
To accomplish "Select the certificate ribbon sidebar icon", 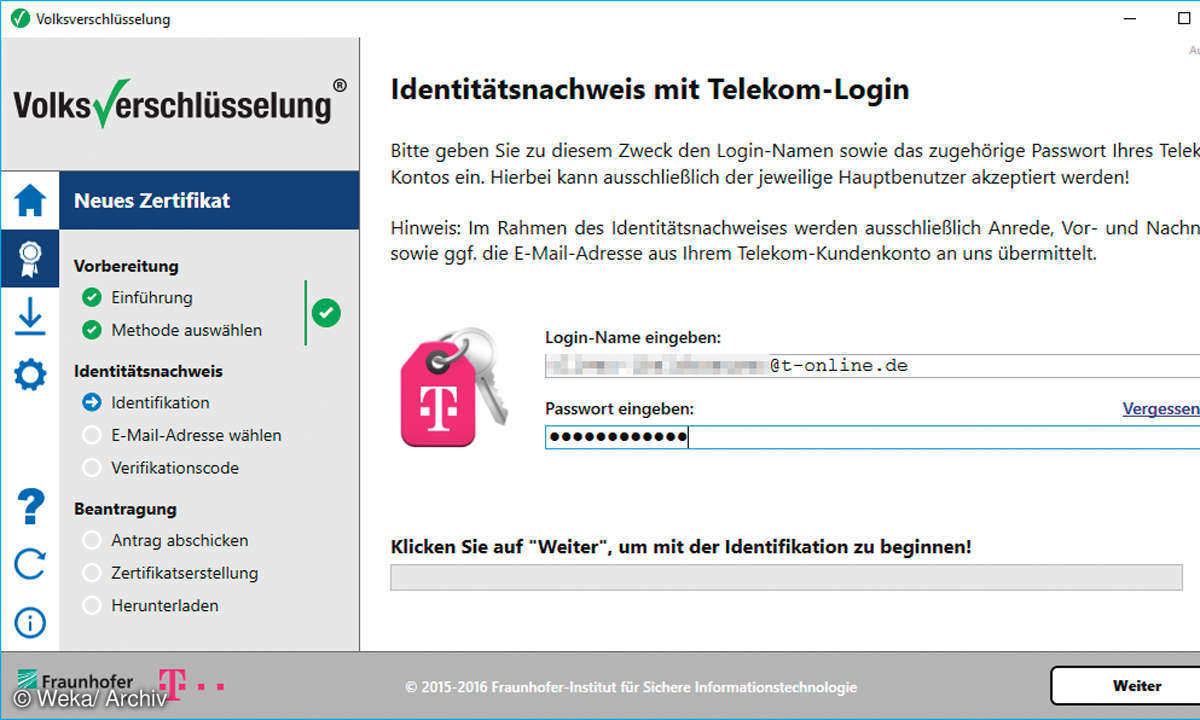I will (30, 258).
